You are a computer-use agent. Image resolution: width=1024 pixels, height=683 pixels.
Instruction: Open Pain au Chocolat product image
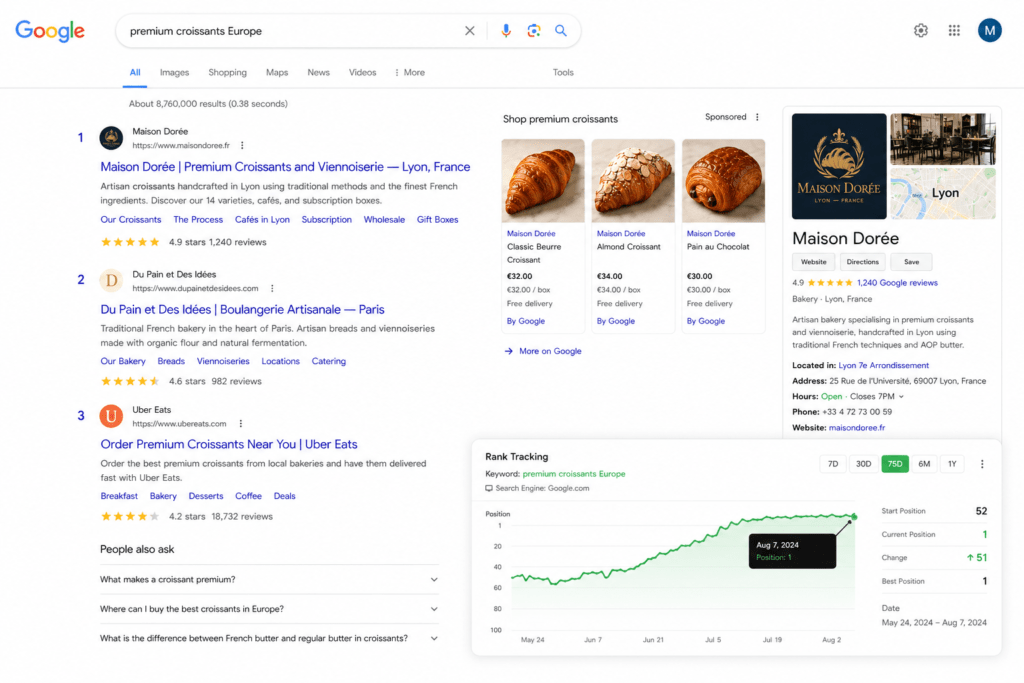point(723,181)
